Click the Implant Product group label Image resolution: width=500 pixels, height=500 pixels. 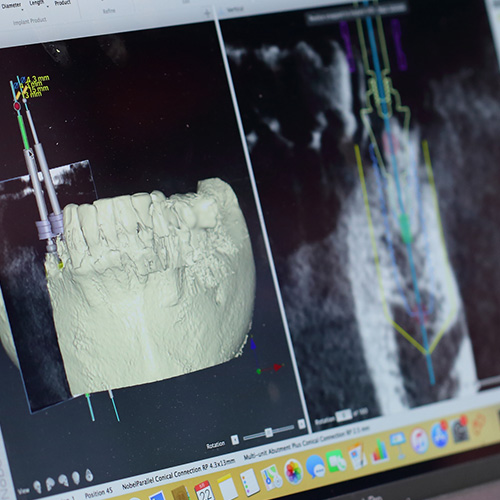tap(30, 21)
